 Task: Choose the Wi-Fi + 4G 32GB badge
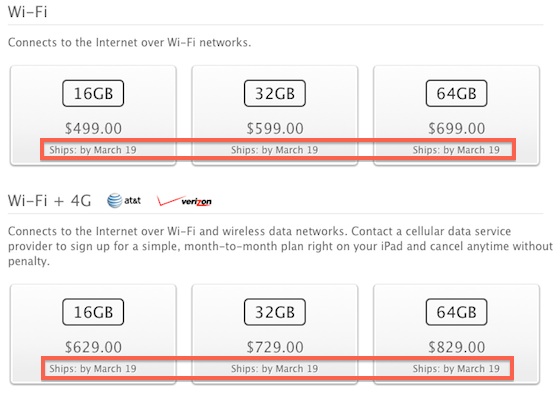coord(275,312)
